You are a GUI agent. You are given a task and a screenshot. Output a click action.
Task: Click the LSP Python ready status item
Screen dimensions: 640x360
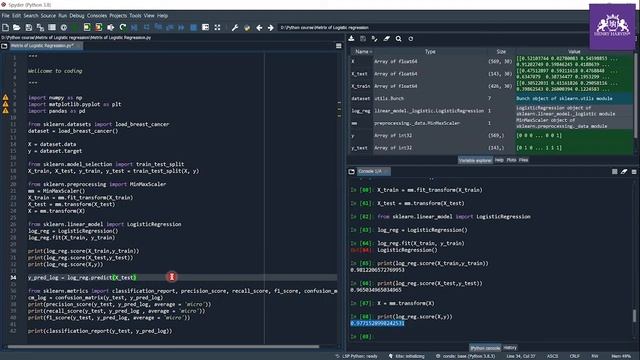pos(356,356)
